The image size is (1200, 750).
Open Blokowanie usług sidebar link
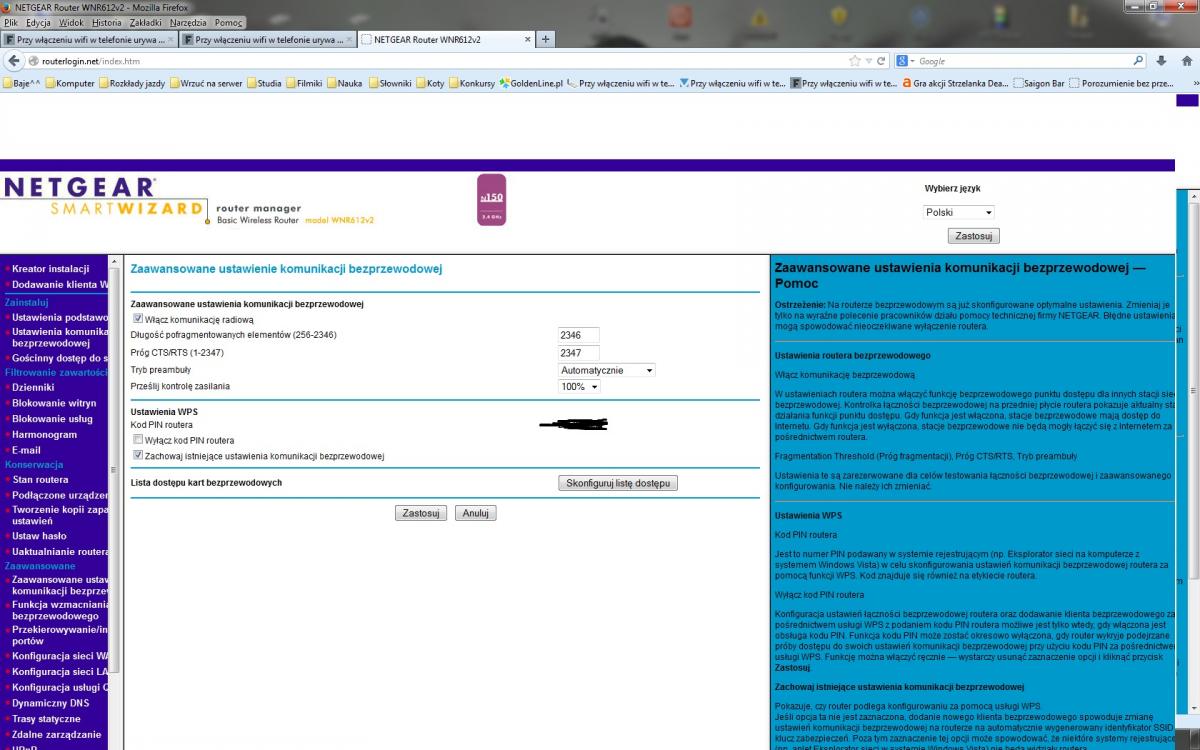click(53, 419)
